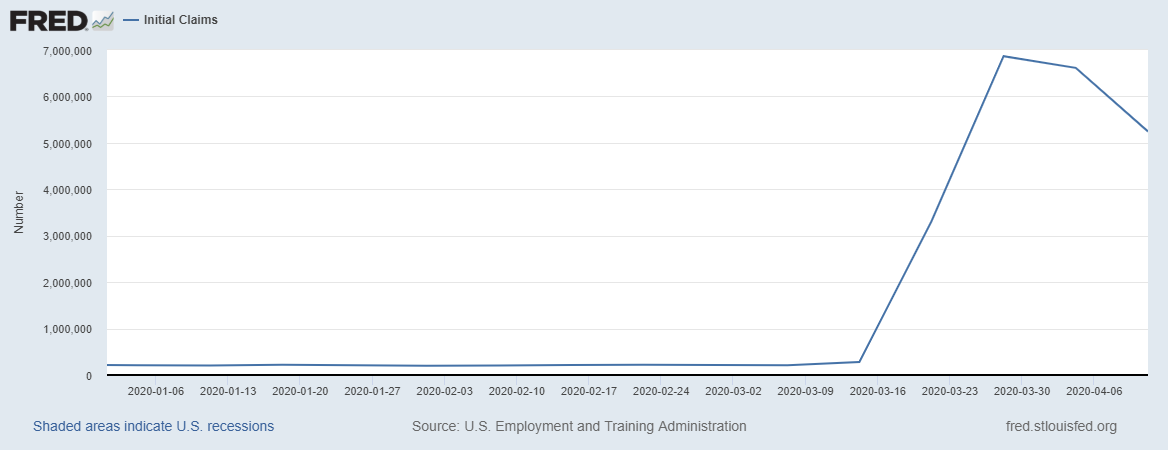
Task: Click the peak point of the claims line
Action: pyautogui.click(x=1003, y=56)
